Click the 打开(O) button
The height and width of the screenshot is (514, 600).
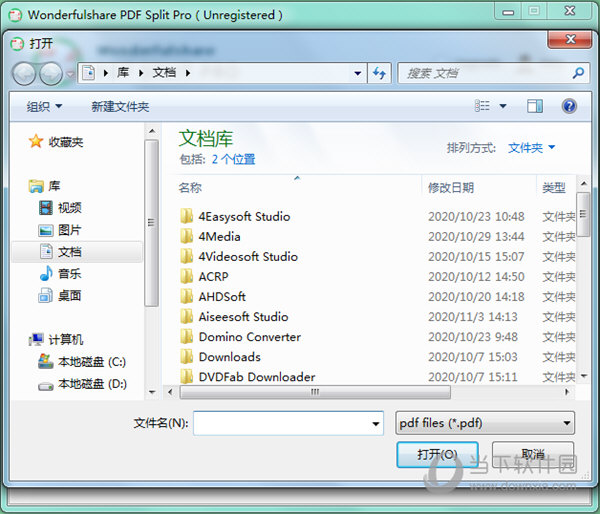point(437,454)
